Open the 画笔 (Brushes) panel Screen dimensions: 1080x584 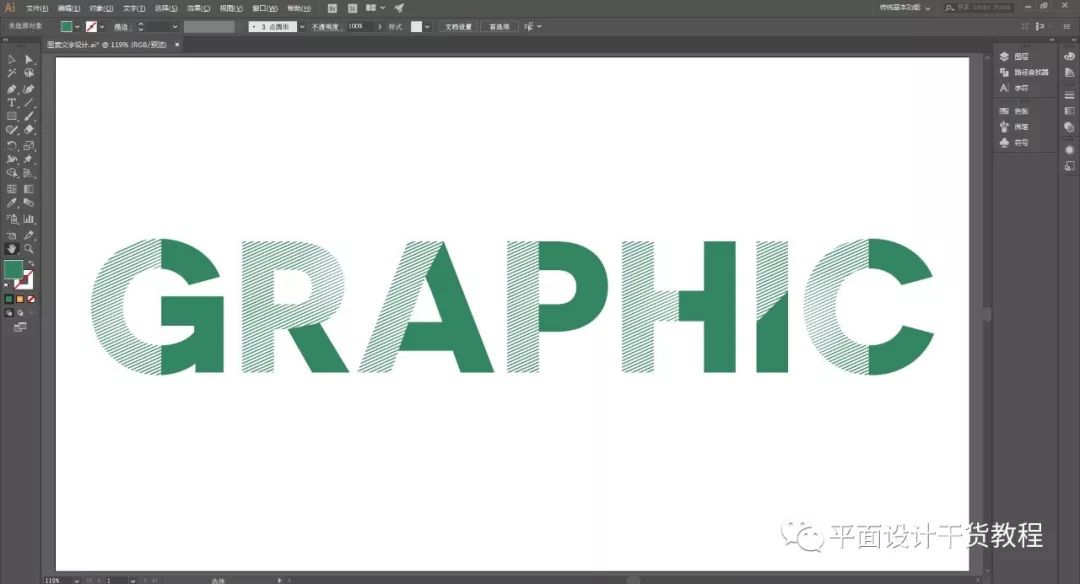(1014, 127)
